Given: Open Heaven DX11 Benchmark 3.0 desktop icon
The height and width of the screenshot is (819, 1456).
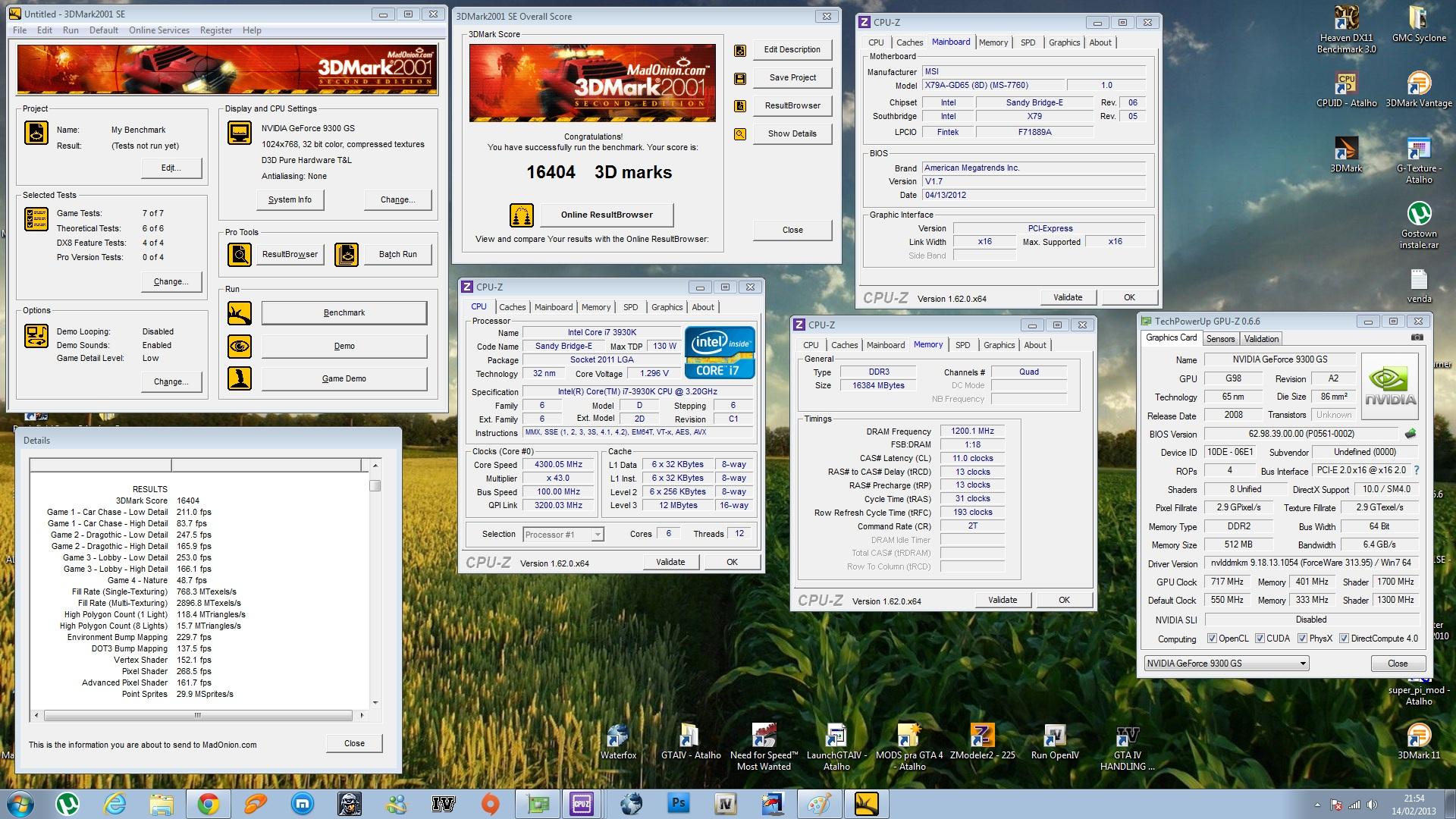Looking at the screenshot, I should coord(1347,30).
